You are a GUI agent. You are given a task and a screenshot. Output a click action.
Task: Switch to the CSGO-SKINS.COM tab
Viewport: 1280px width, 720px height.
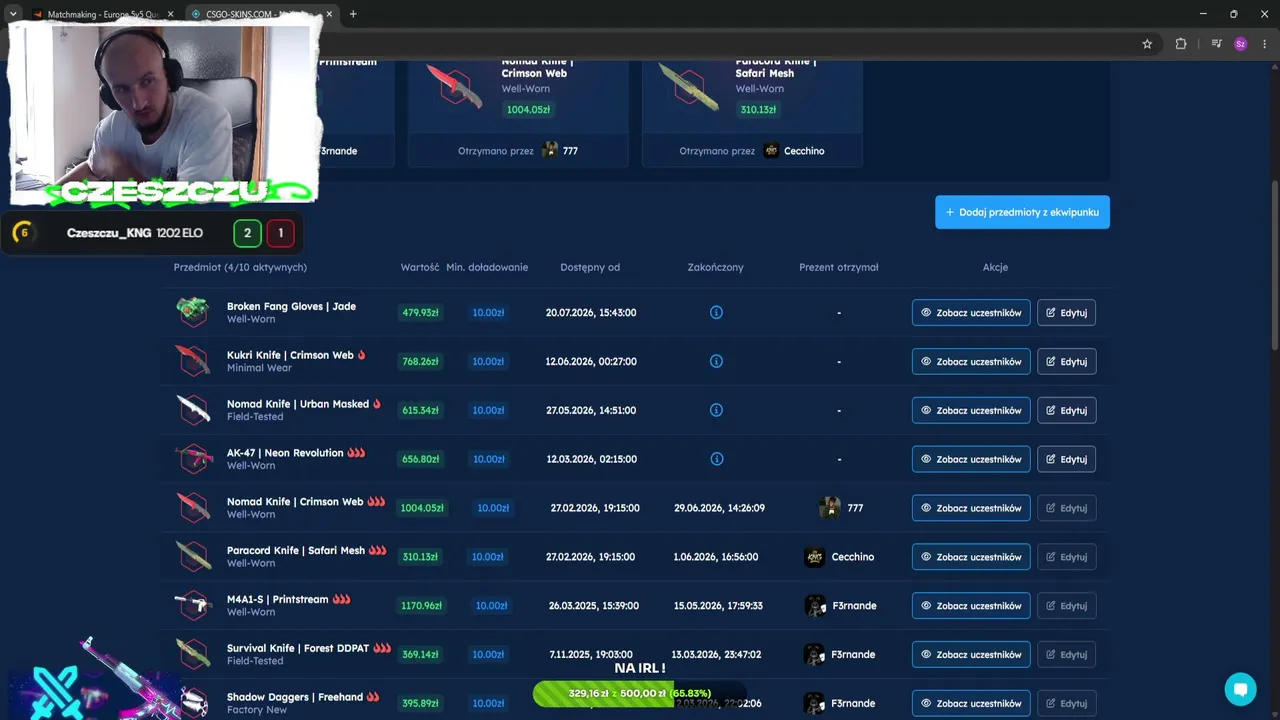point(260,14)
